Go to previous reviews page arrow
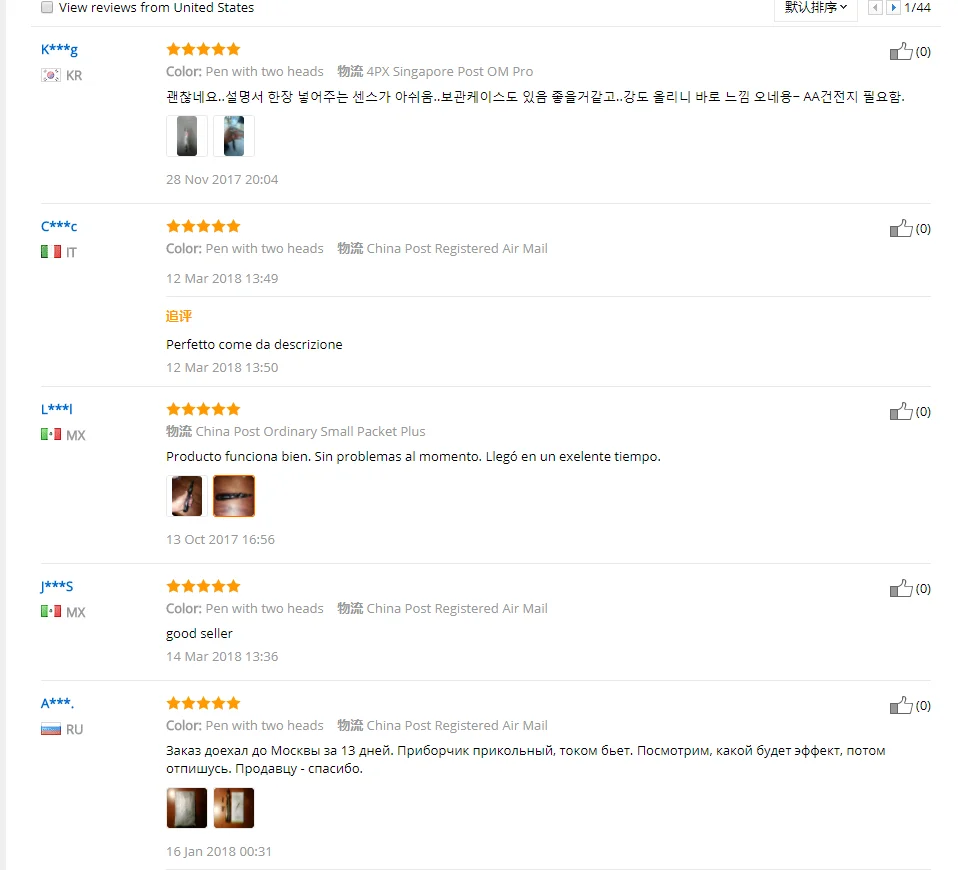This screenshot has height=870, width=958. click(875, 7)
